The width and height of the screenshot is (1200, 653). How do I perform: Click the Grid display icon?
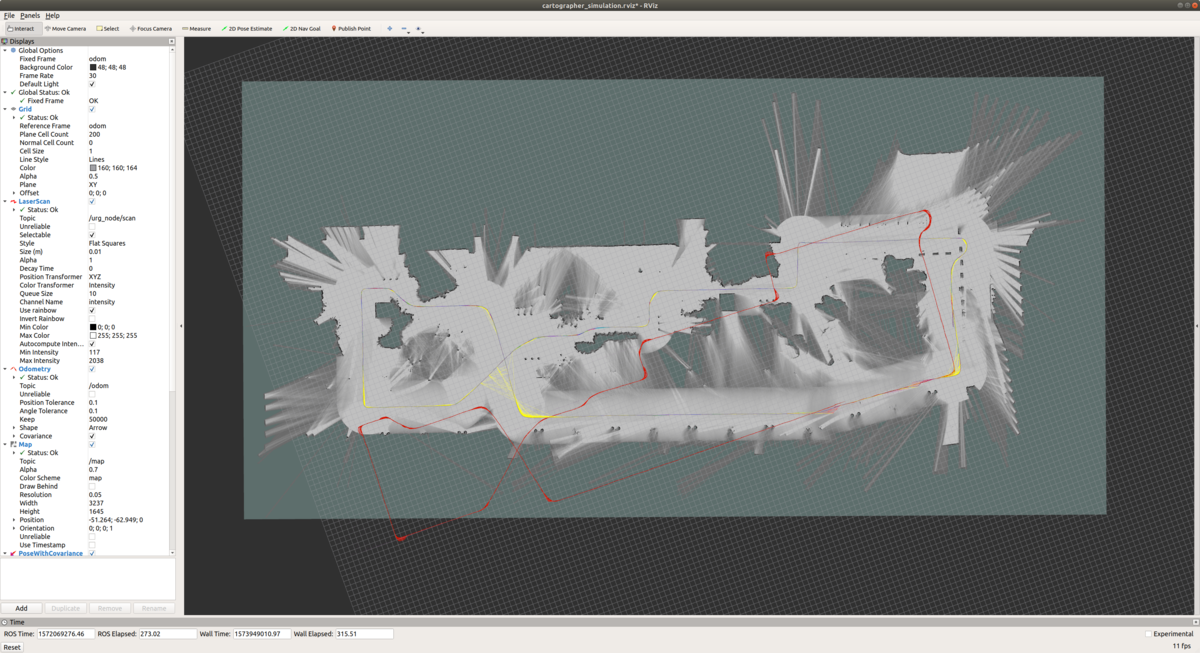pos(13,109)
